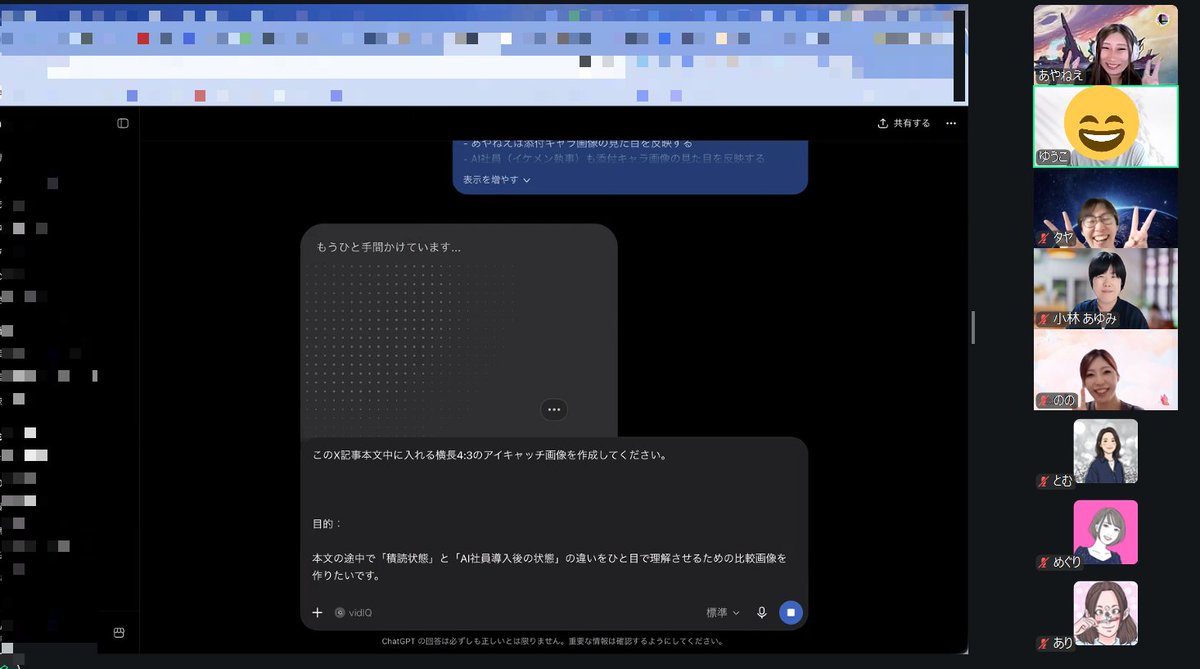Select とむ's avatar thumbnail
This screenshot has width=1200, height=669.
coord(1105,451)
